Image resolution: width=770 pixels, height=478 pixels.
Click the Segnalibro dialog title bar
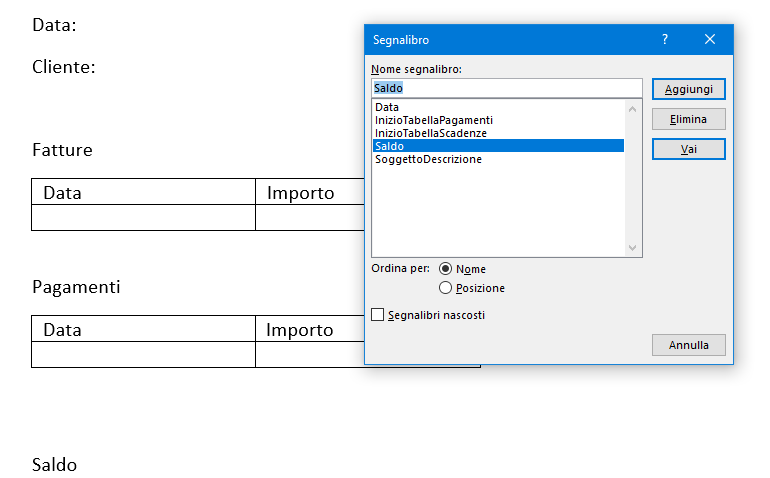[x=500, y=40]
